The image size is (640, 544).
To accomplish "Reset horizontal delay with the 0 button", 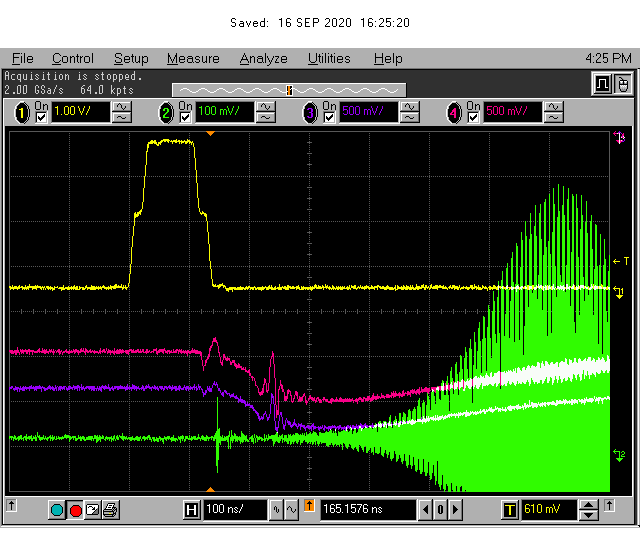I will tap(440, 510).
